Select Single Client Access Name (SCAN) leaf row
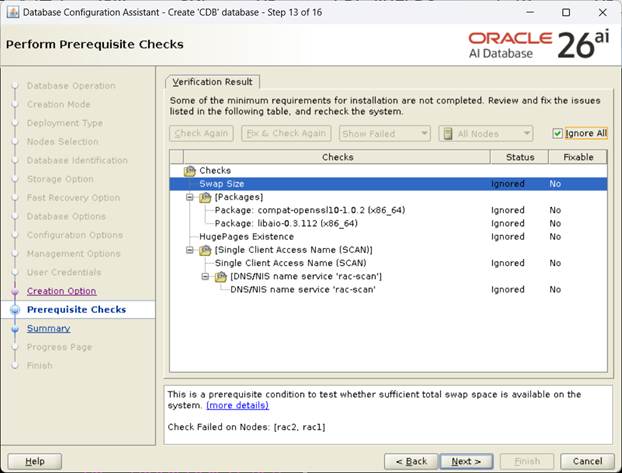 tap(388, 263)
